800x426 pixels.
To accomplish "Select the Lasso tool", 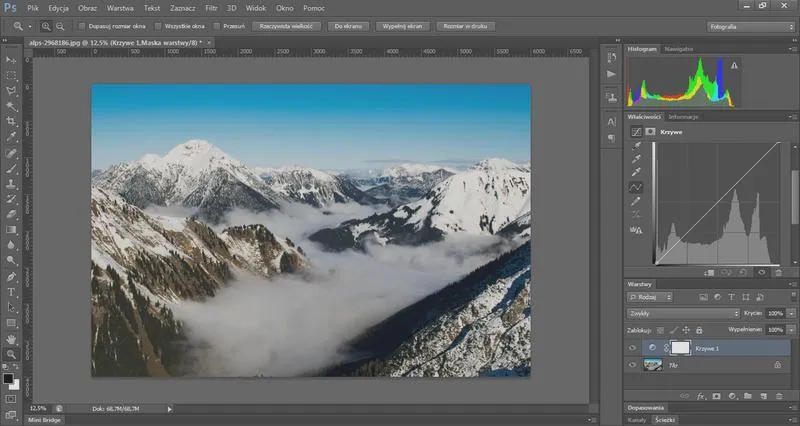I will [x=11, y=90].
